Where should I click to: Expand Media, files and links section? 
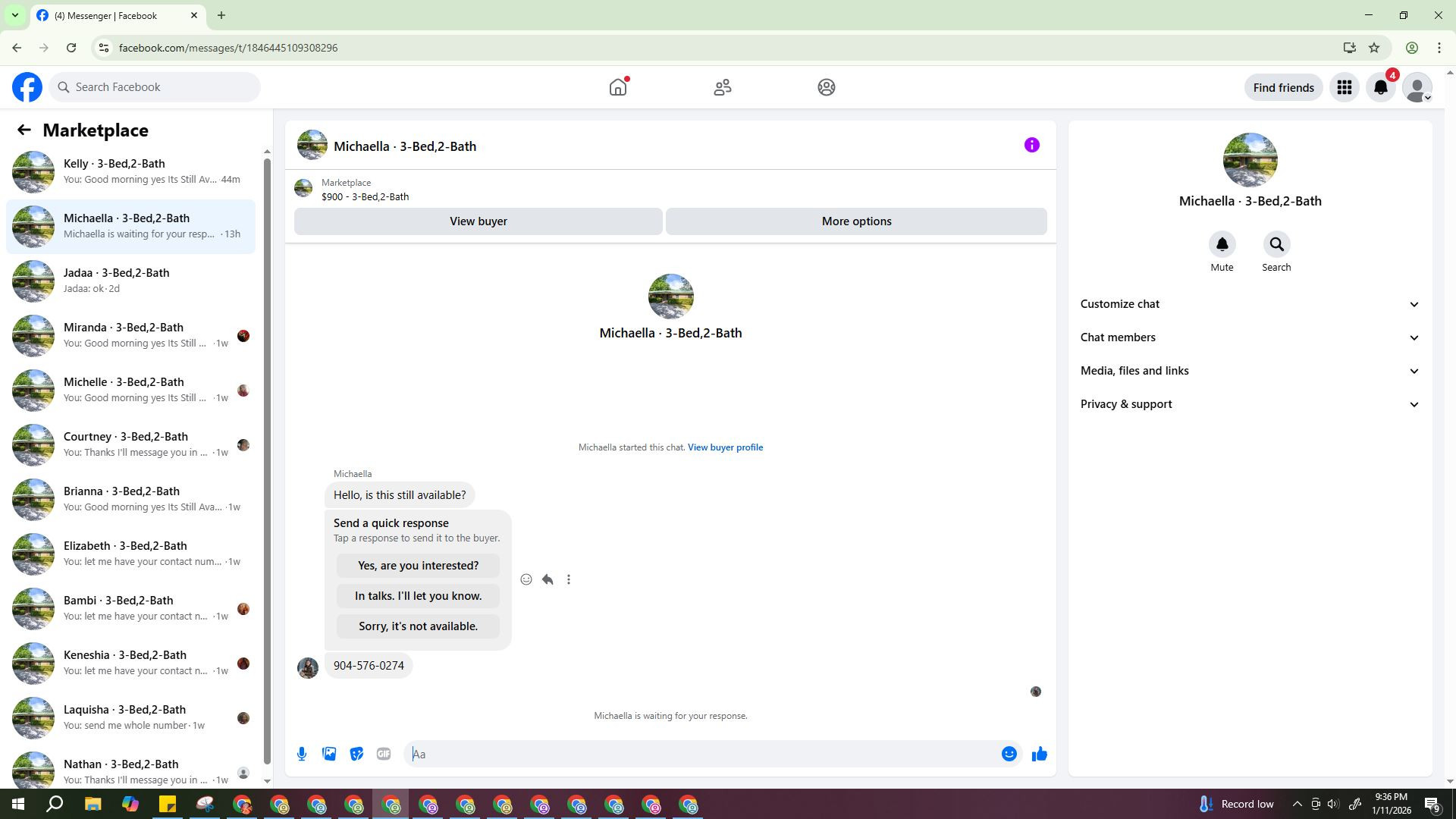pos(1250,371)
